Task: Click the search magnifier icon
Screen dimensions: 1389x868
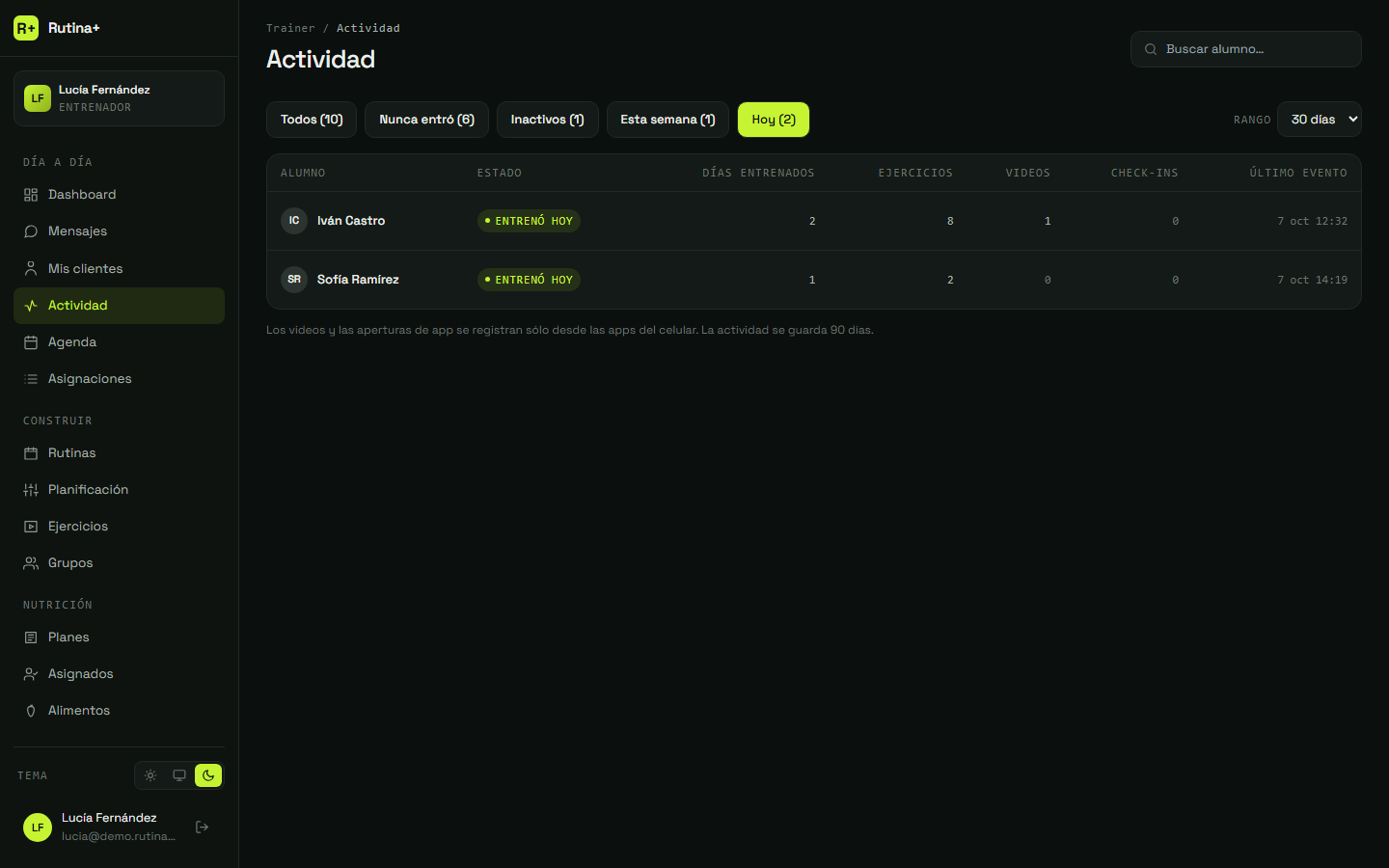Action: tap(1151, 49)
